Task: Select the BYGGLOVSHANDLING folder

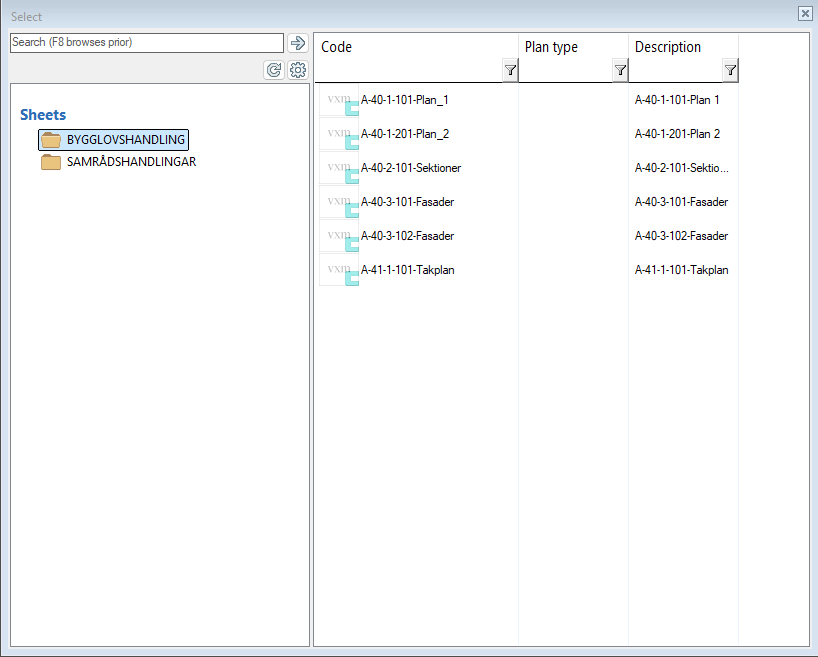Action: pyautogui.click(x=125, y=140)
